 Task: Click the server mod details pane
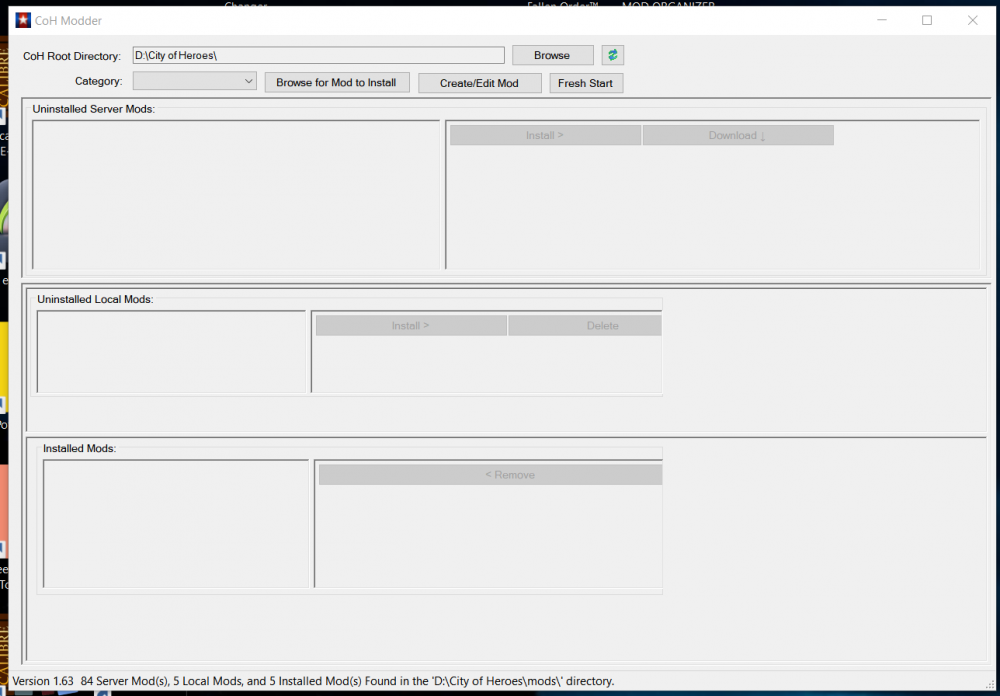point(712,208)
